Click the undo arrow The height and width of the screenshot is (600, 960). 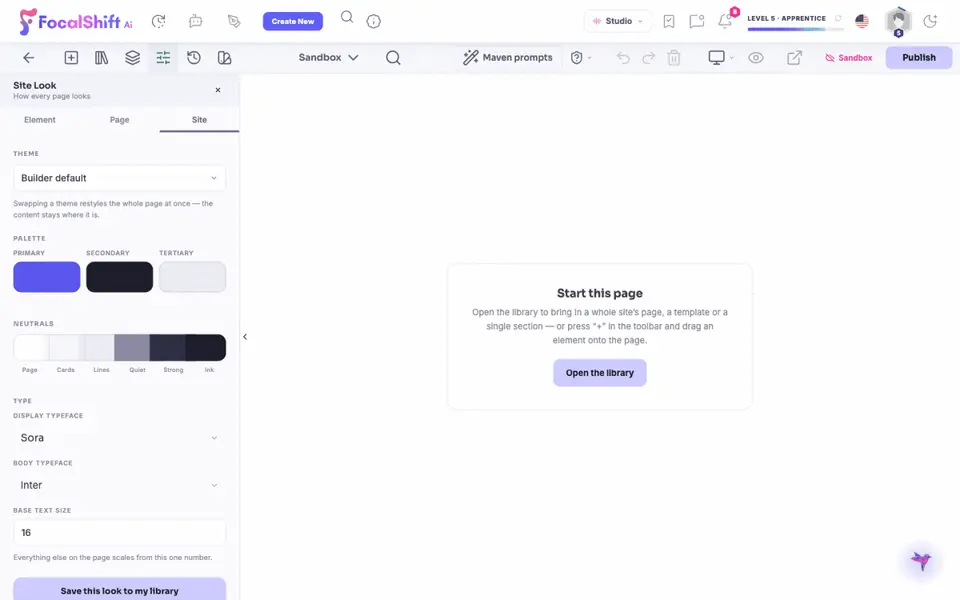click(x=623, y=58)
